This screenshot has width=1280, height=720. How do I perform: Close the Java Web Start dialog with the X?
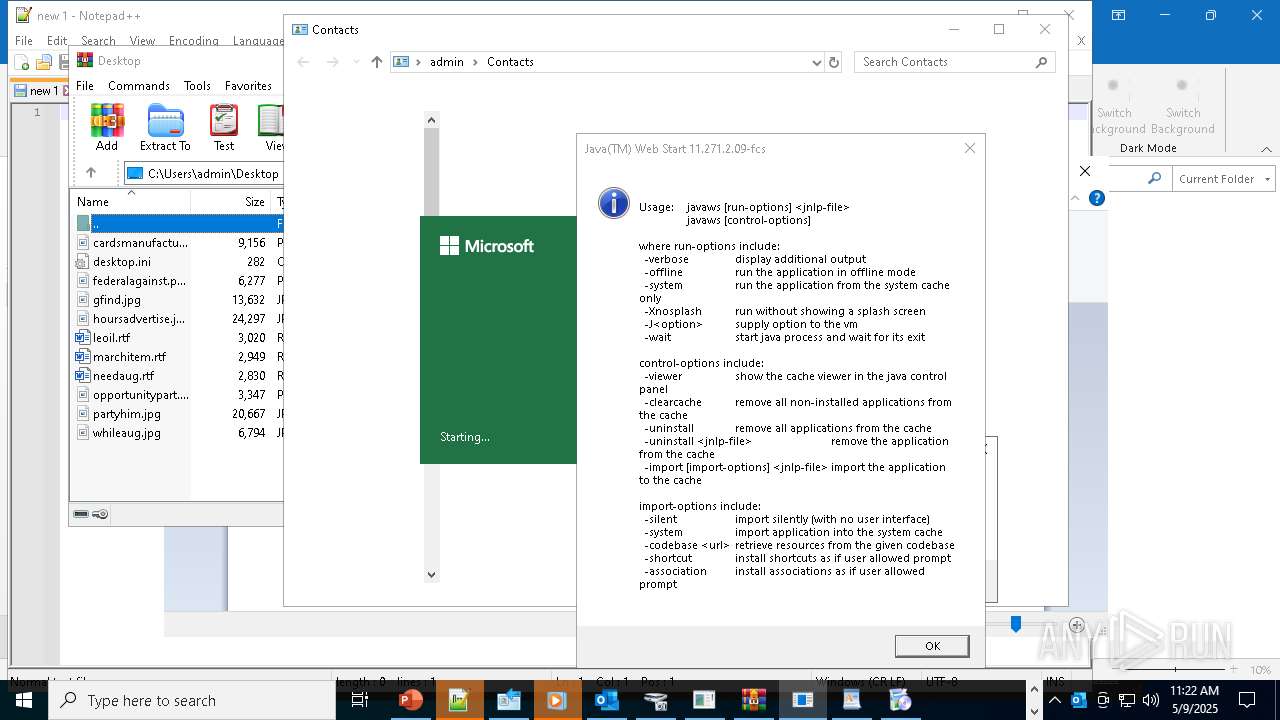(x=969, y=148)
